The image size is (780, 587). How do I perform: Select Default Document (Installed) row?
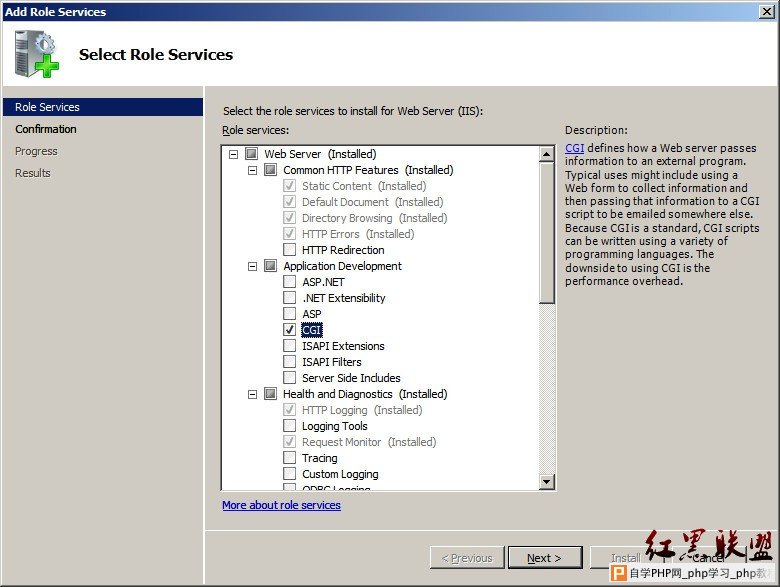pos(373,201)
